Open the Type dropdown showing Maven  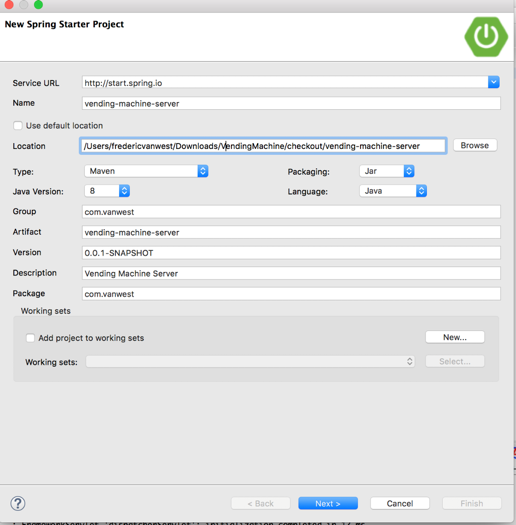click(x=146, y=171)
